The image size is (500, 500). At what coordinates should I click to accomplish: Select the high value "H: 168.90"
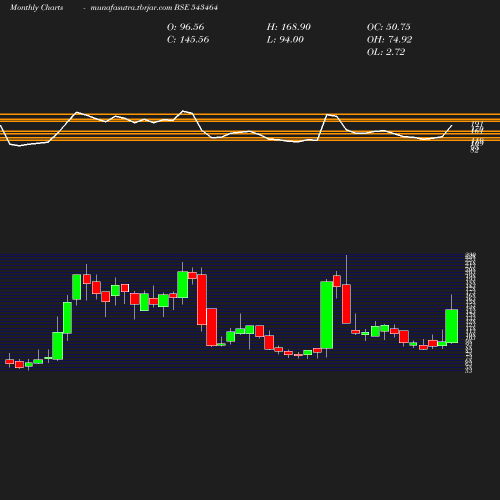tap(289, 27)
